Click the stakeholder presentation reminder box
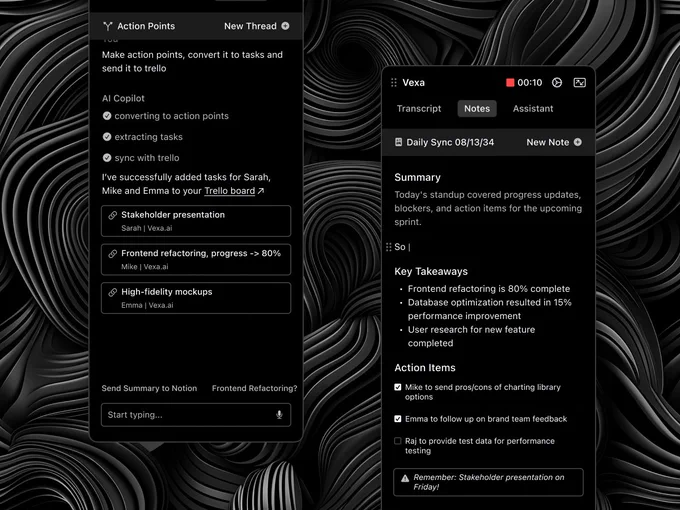 click(x=488, y=482)
